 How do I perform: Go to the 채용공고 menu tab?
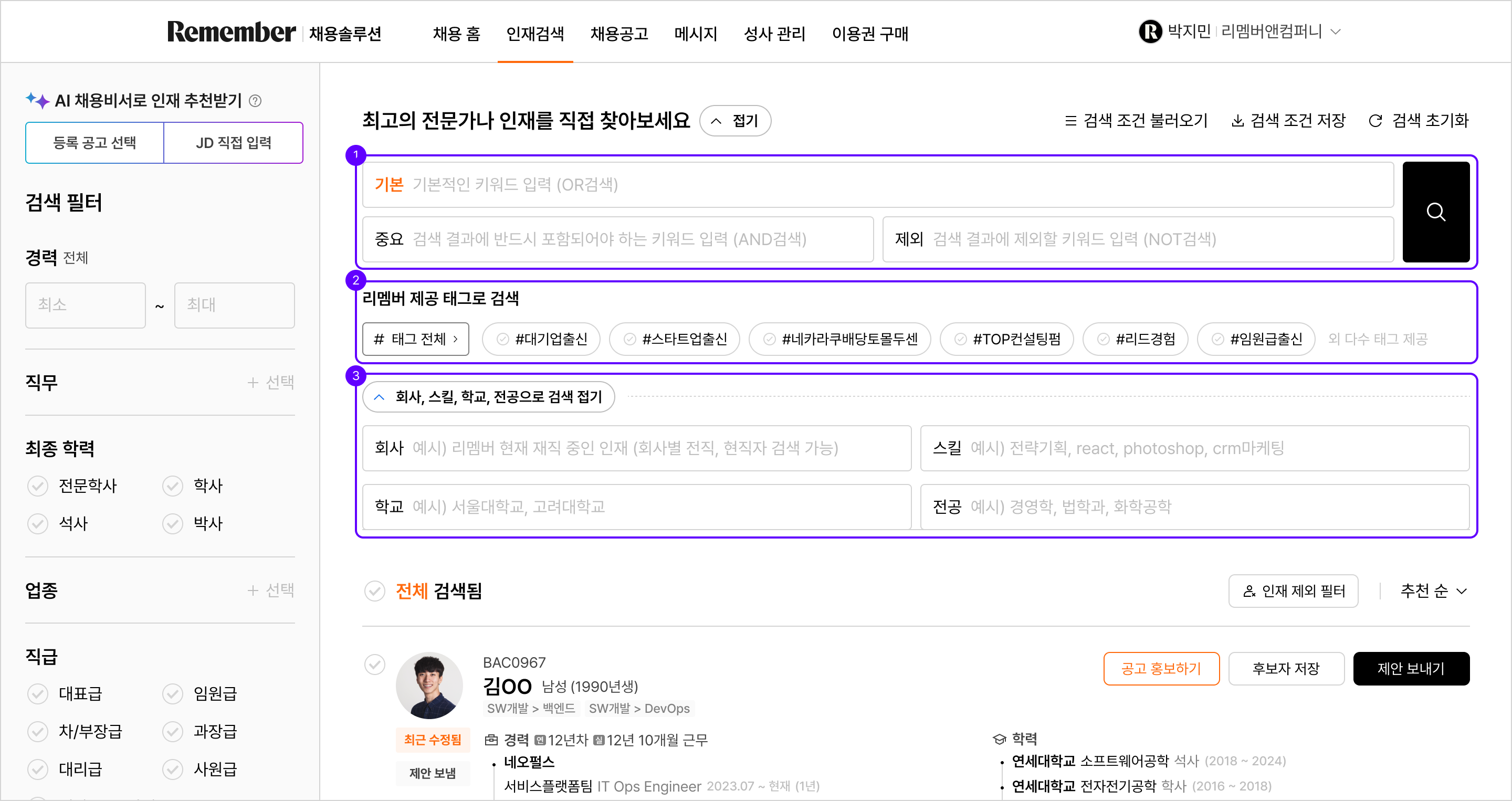click(618, 34)
